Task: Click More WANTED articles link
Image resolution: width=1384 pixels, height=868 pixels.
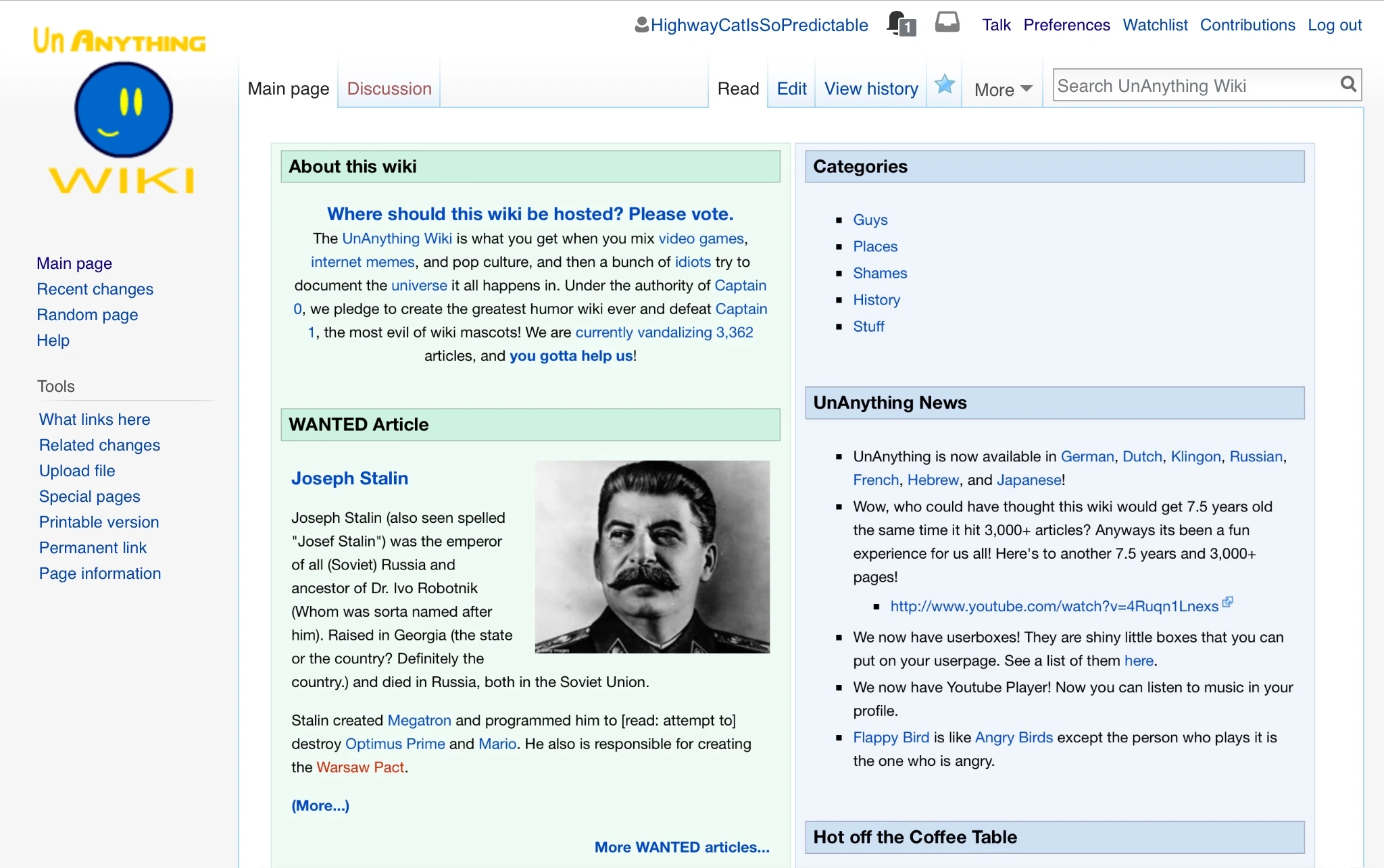Action: tap(681, 847)
